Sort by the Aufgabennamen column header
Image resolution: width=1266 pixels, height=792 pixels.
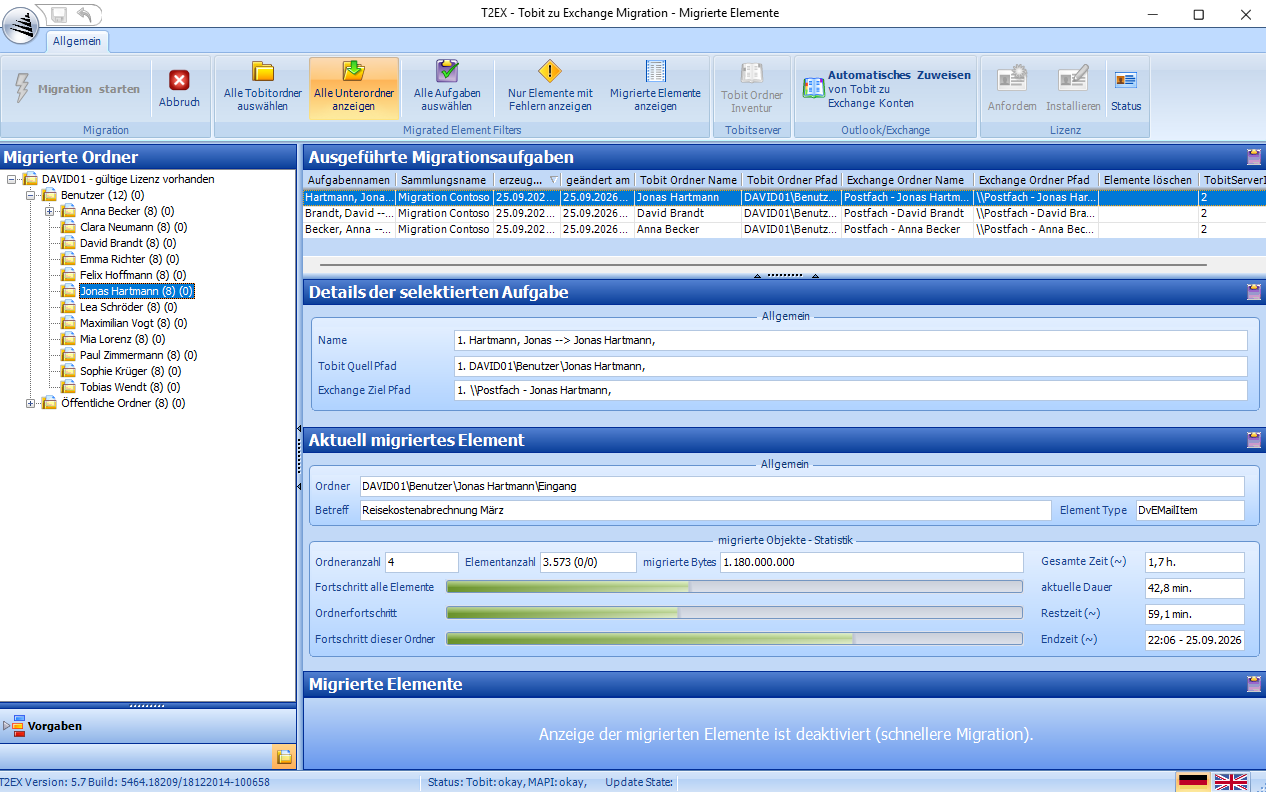click(x=349, y=180)
